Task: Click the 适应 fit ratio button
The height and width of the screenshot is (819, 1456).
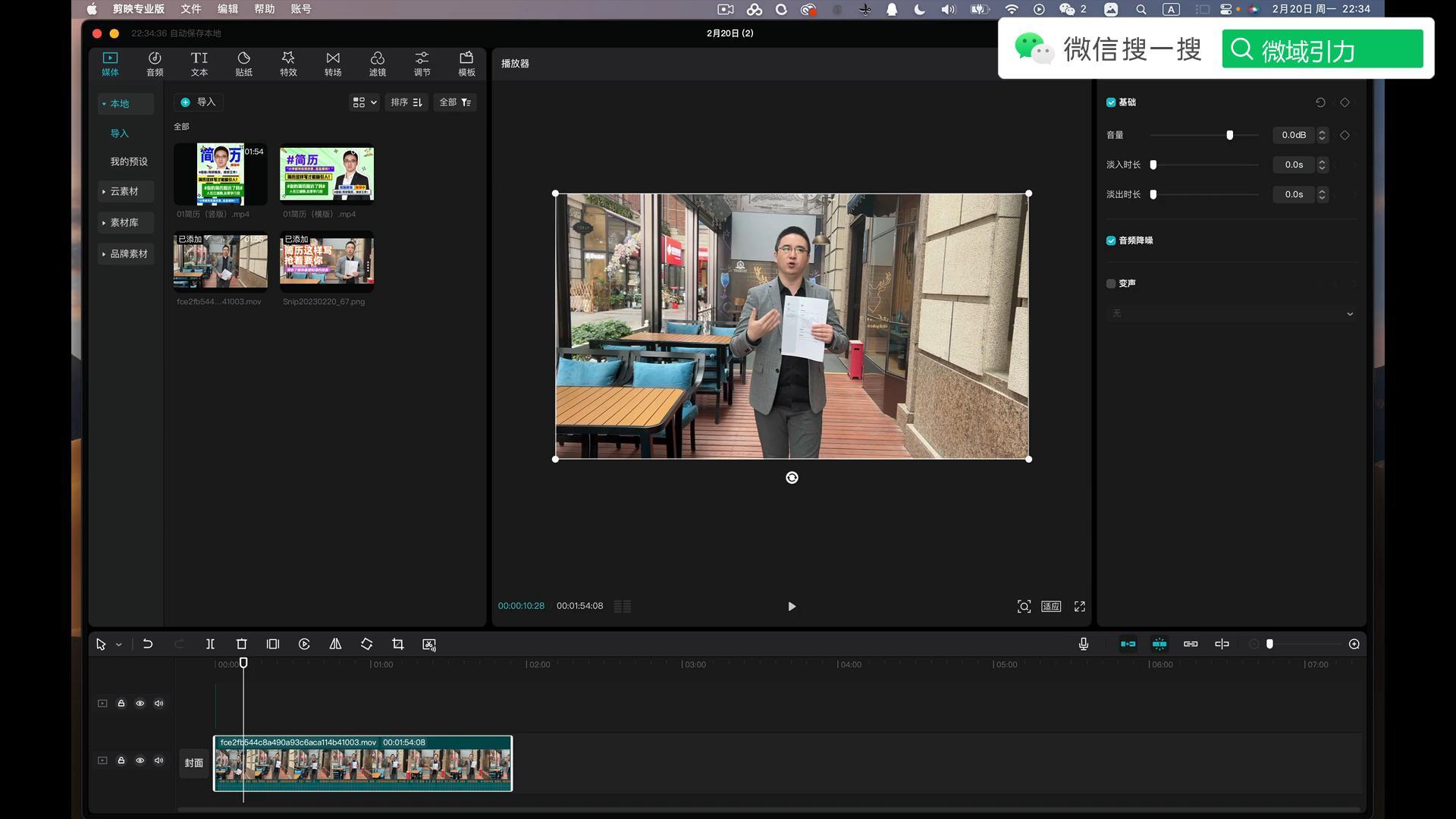Action: click(x=1051, y=607)
